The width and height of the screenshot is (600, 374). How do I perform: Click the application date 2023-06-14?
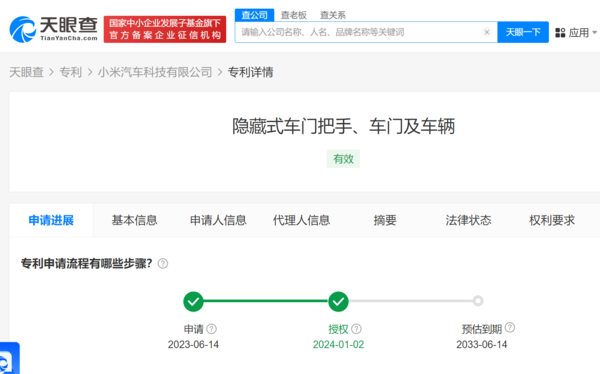pyautogui.click(x=193, y=345)
